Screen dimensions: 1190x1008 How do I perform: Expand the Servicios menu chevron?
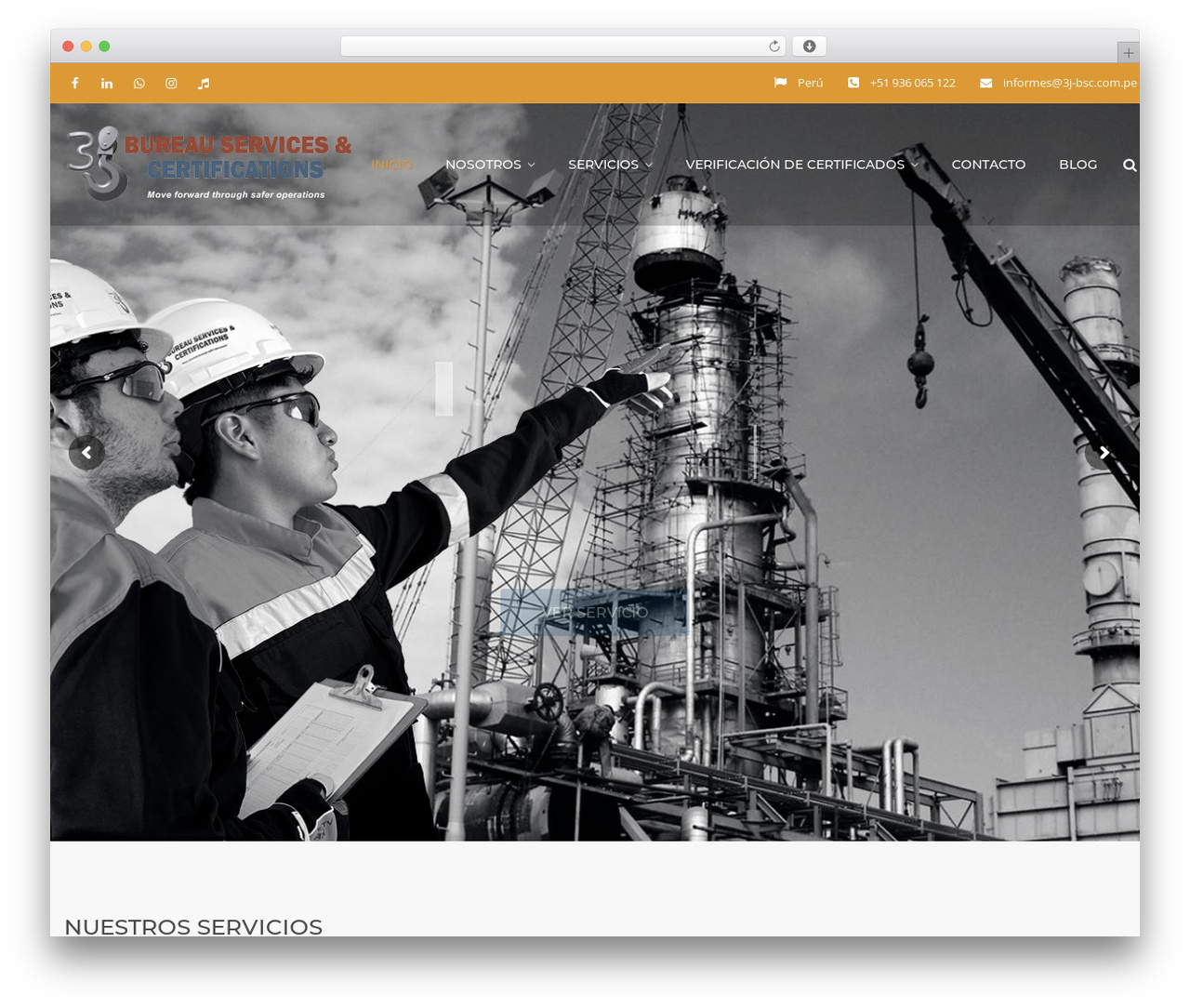pyautogui.click(x=649, y=165)
